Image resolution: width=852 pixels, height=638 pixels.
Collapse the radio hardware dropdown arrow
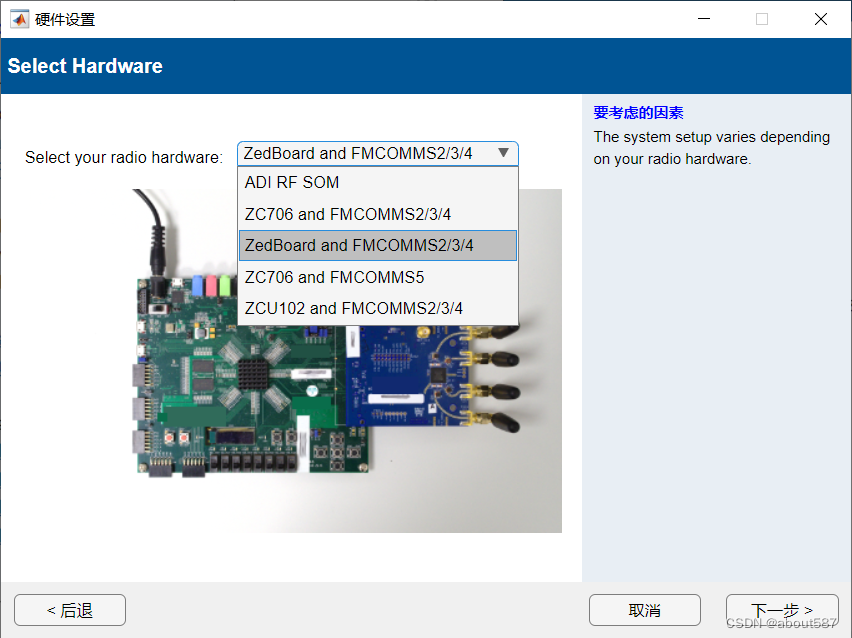(x=503, y=153)
